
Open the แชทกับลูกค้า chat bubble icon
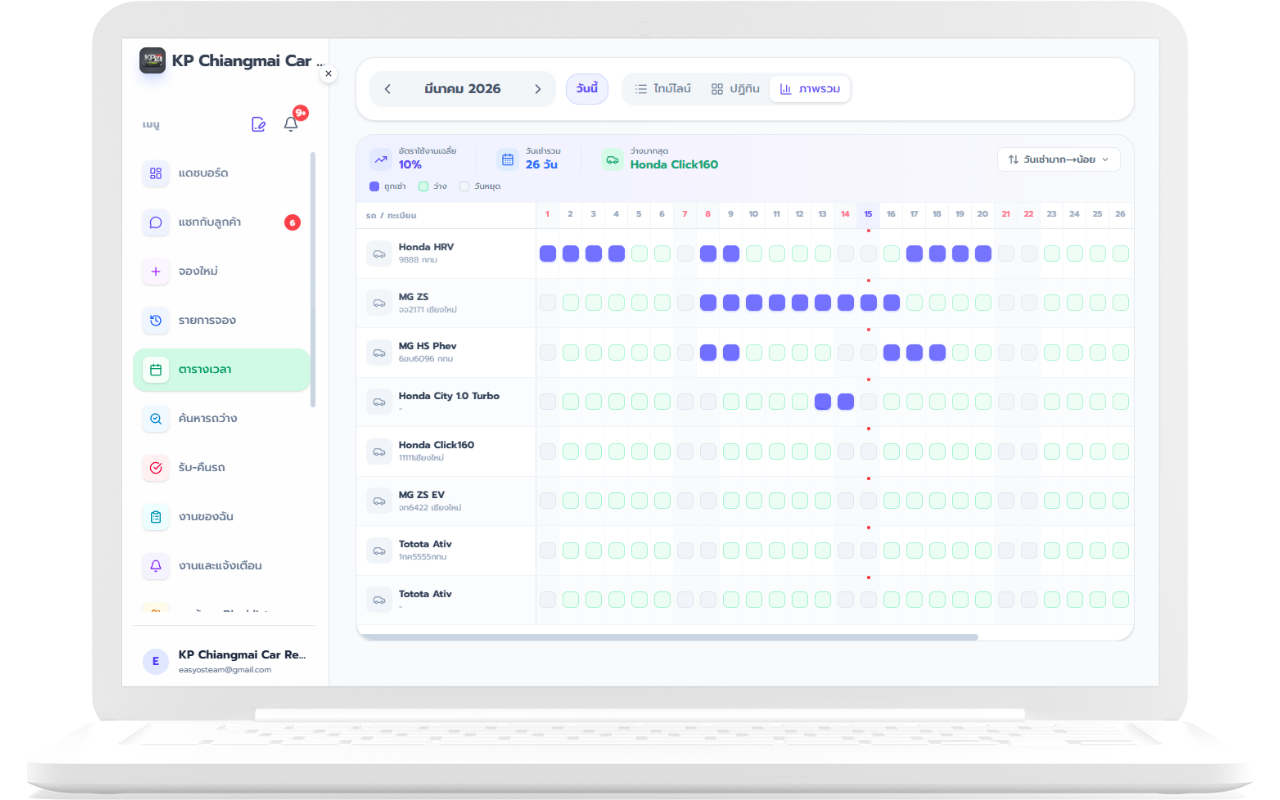[156, 222]
